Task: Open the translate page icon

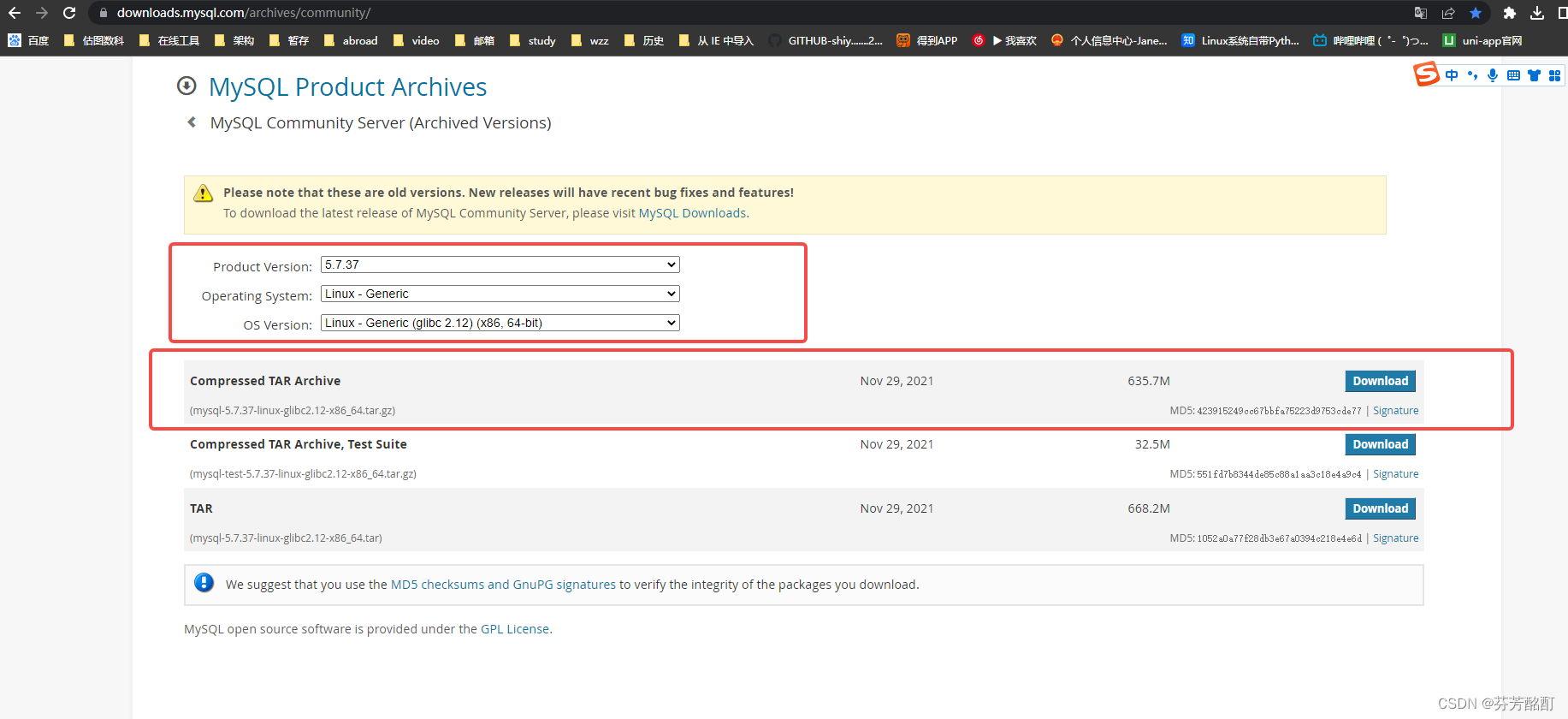Action: coord(1421,13)
